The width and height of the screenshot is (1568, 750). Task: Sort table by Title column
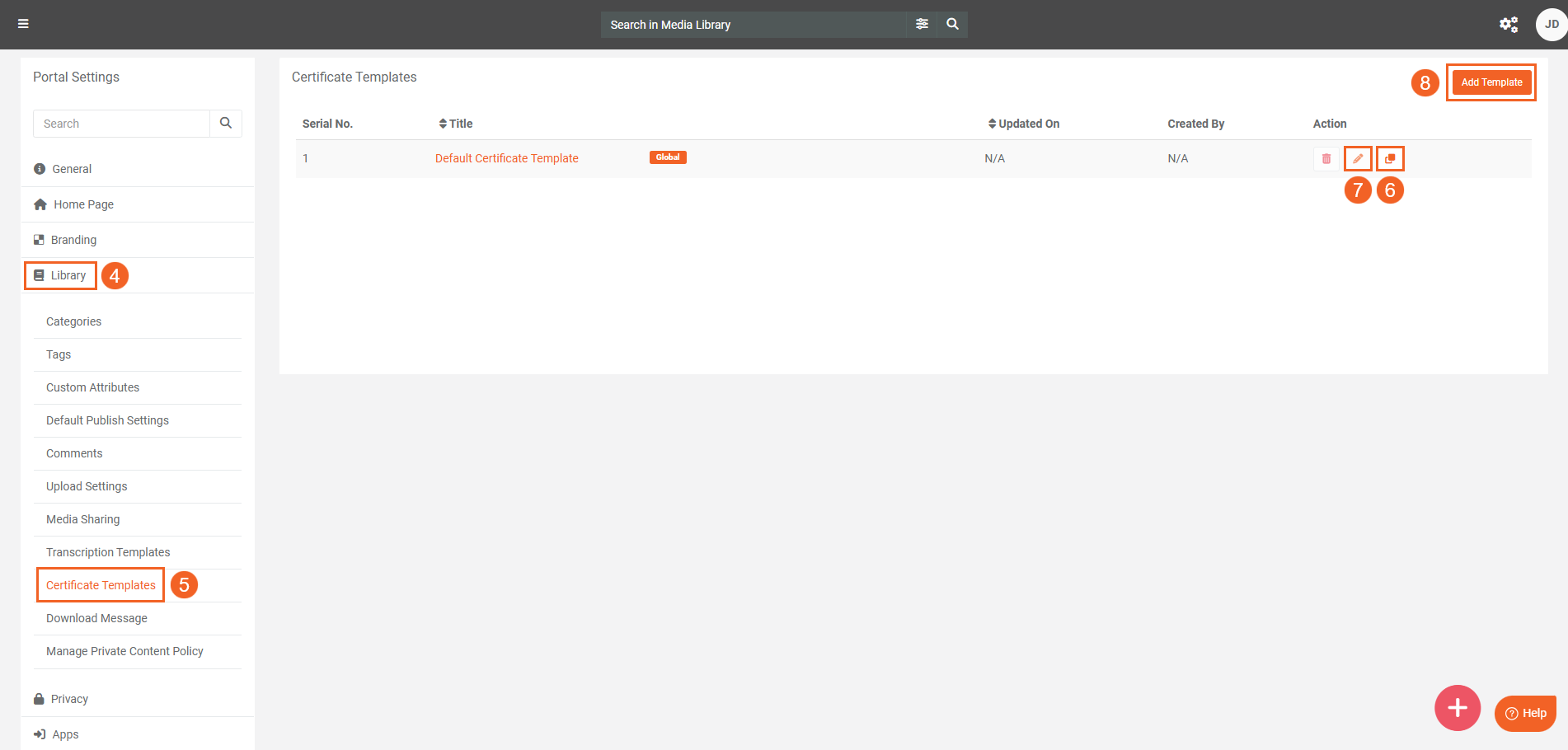(456, 124)
